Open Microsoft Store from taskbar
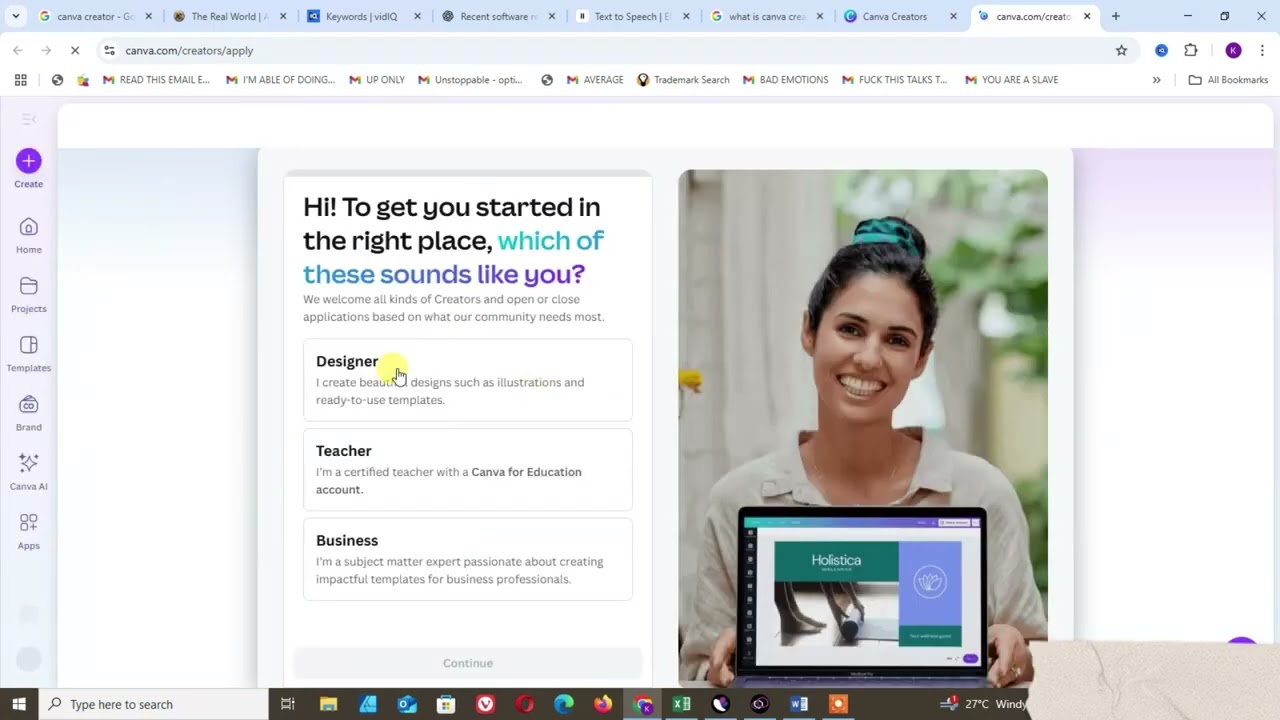This screenshot has height=720, width=1280. (446, 704)
